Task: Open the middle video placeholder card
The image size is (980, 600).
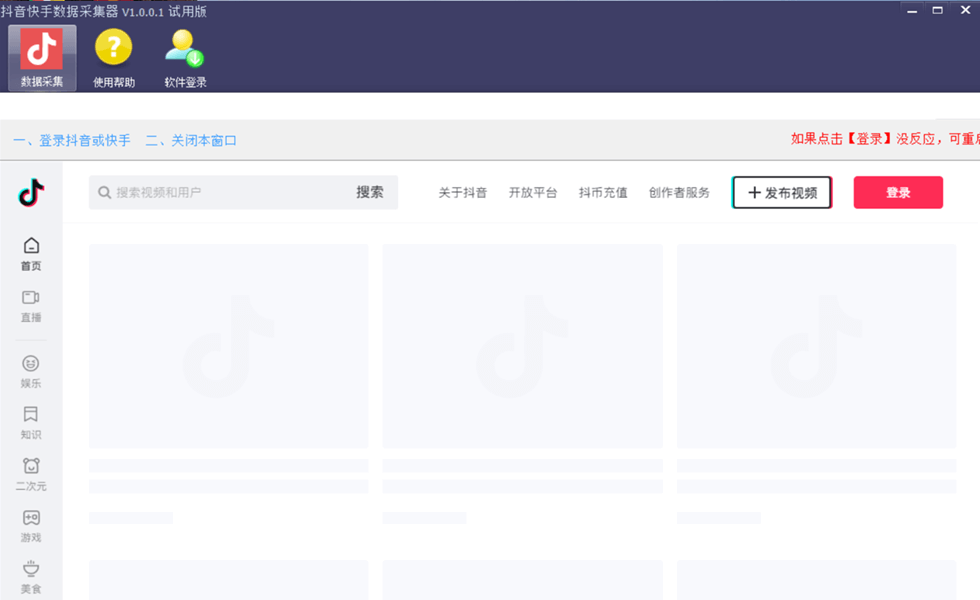Action: 522,346
